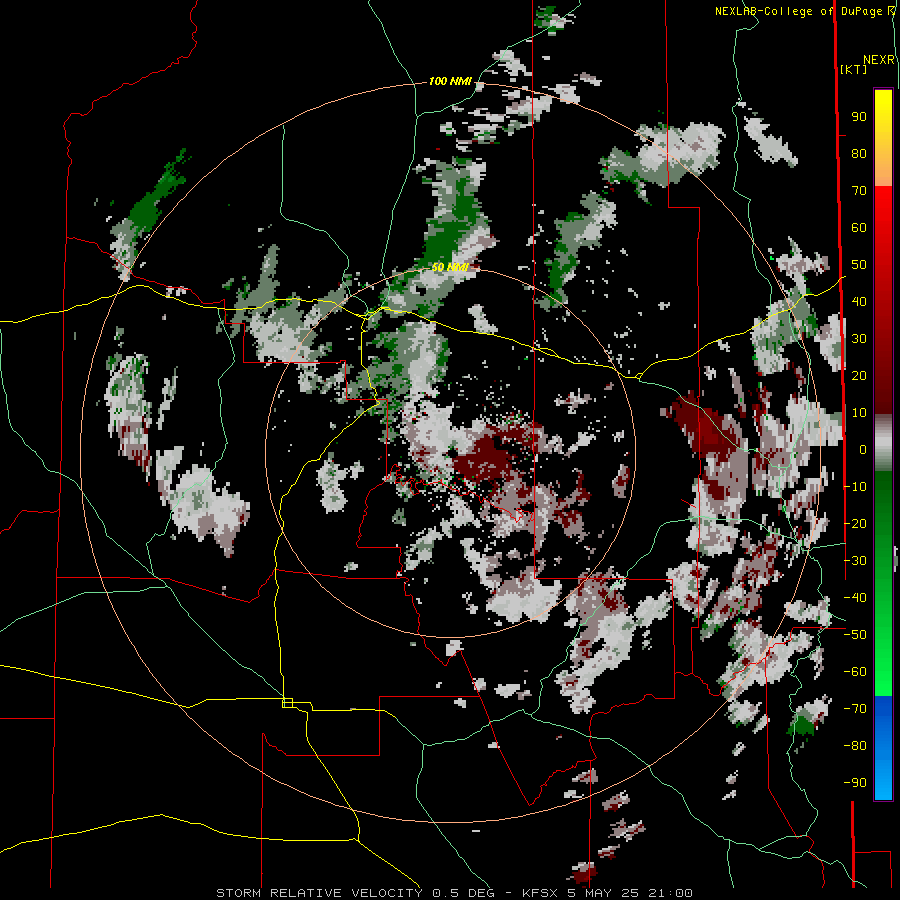Click the 20 value on the velocity scale
The height and width of the screenshot is (900, 900).
click(x=859, y=375)
